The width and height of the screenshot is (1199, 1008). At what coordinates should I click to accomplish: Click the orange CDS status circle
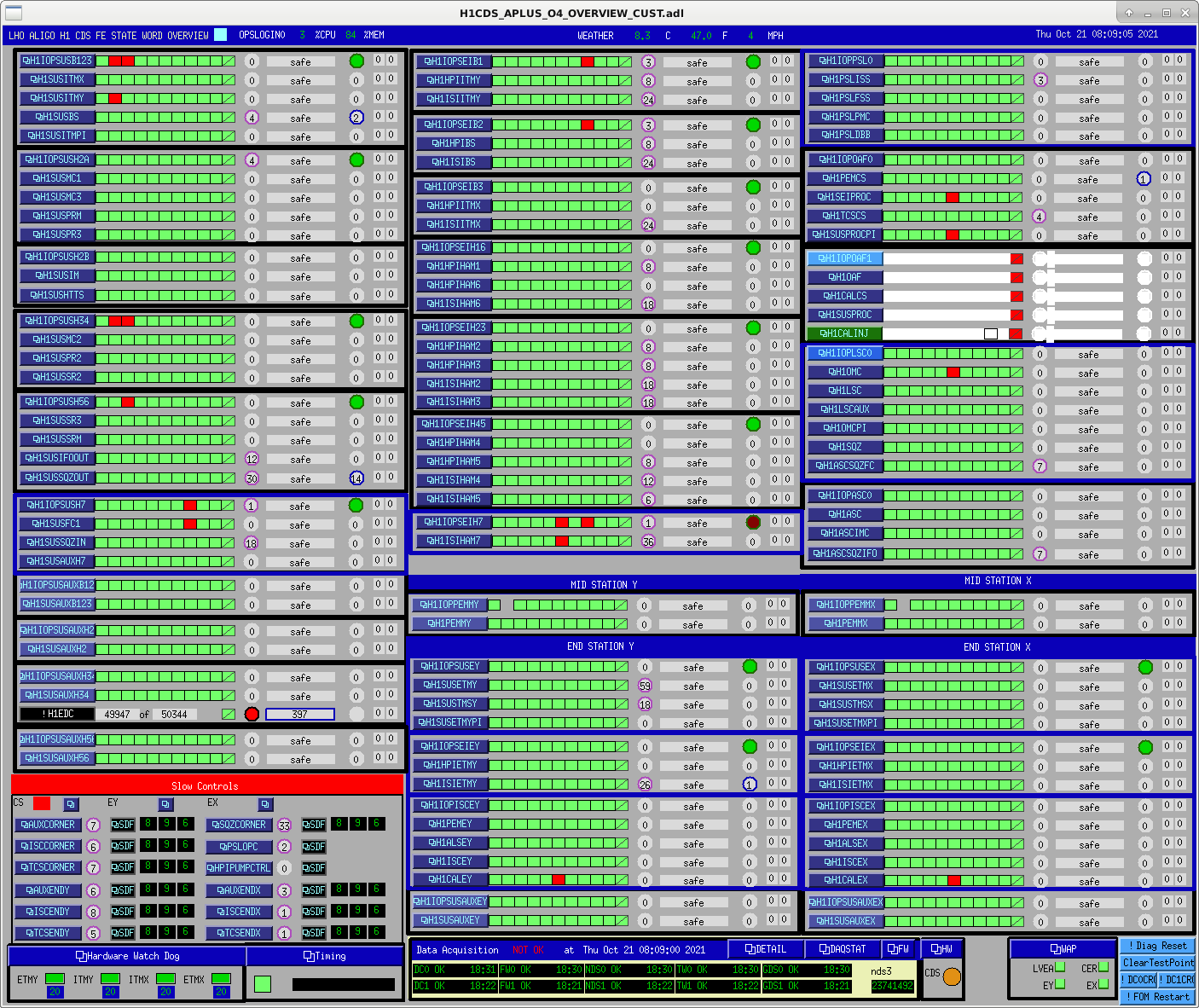click(x=952, y=976)
